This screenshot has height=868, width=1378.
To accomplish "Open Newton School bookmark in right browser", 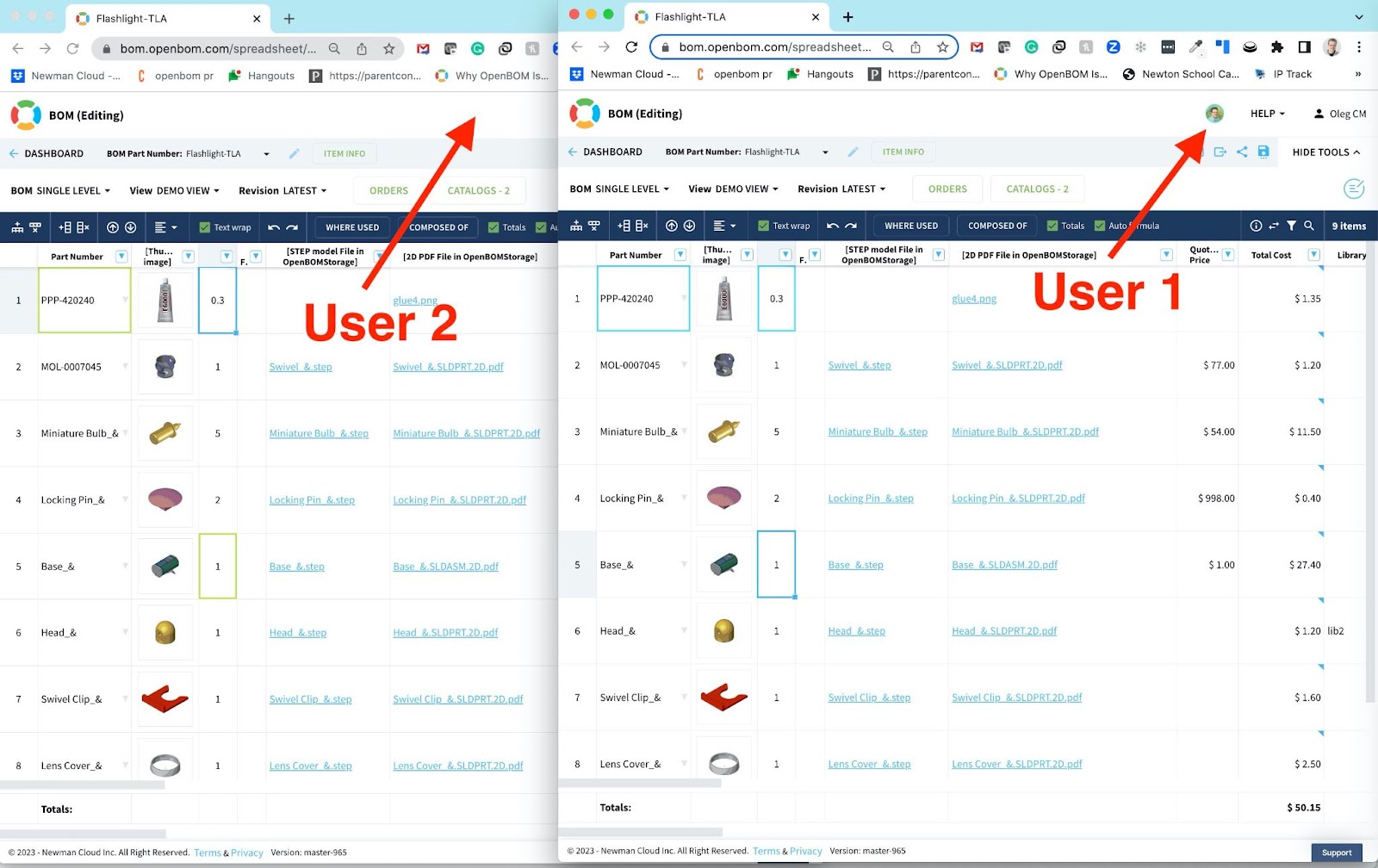I will [x=1182, y=74].
